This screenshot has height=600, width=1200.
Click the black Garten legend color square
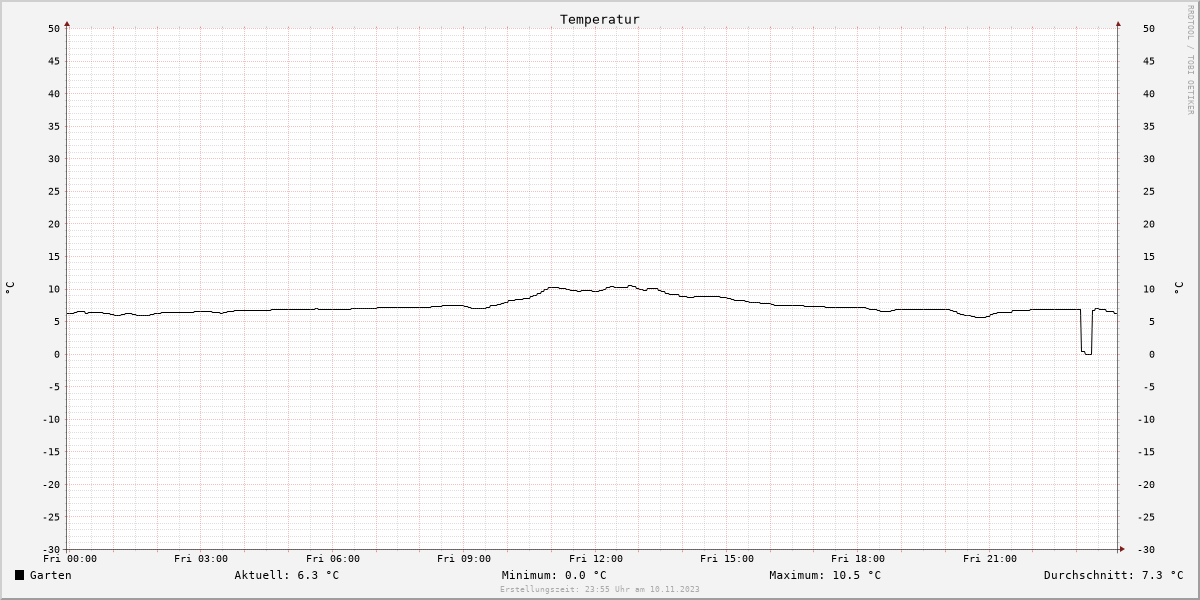point(19,575)
